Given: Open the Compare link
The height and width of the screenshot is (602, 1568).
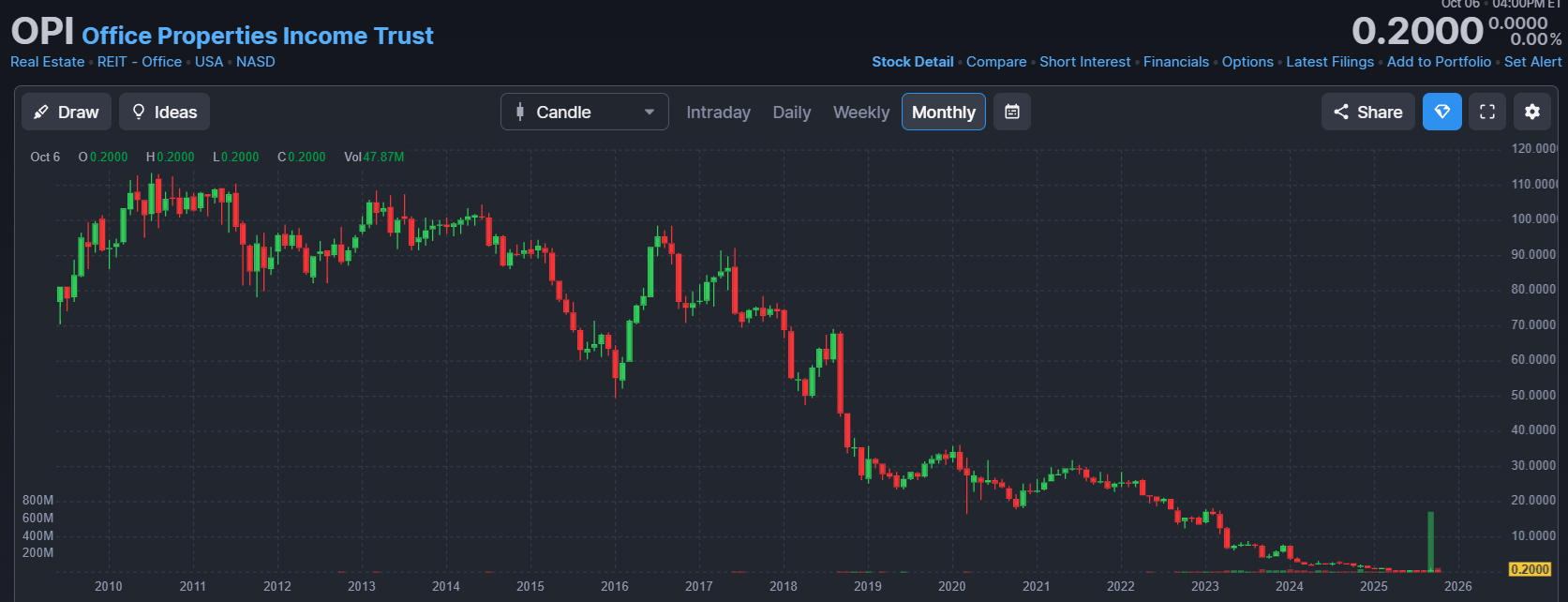Looking at the screenshot, I should 996,62.
